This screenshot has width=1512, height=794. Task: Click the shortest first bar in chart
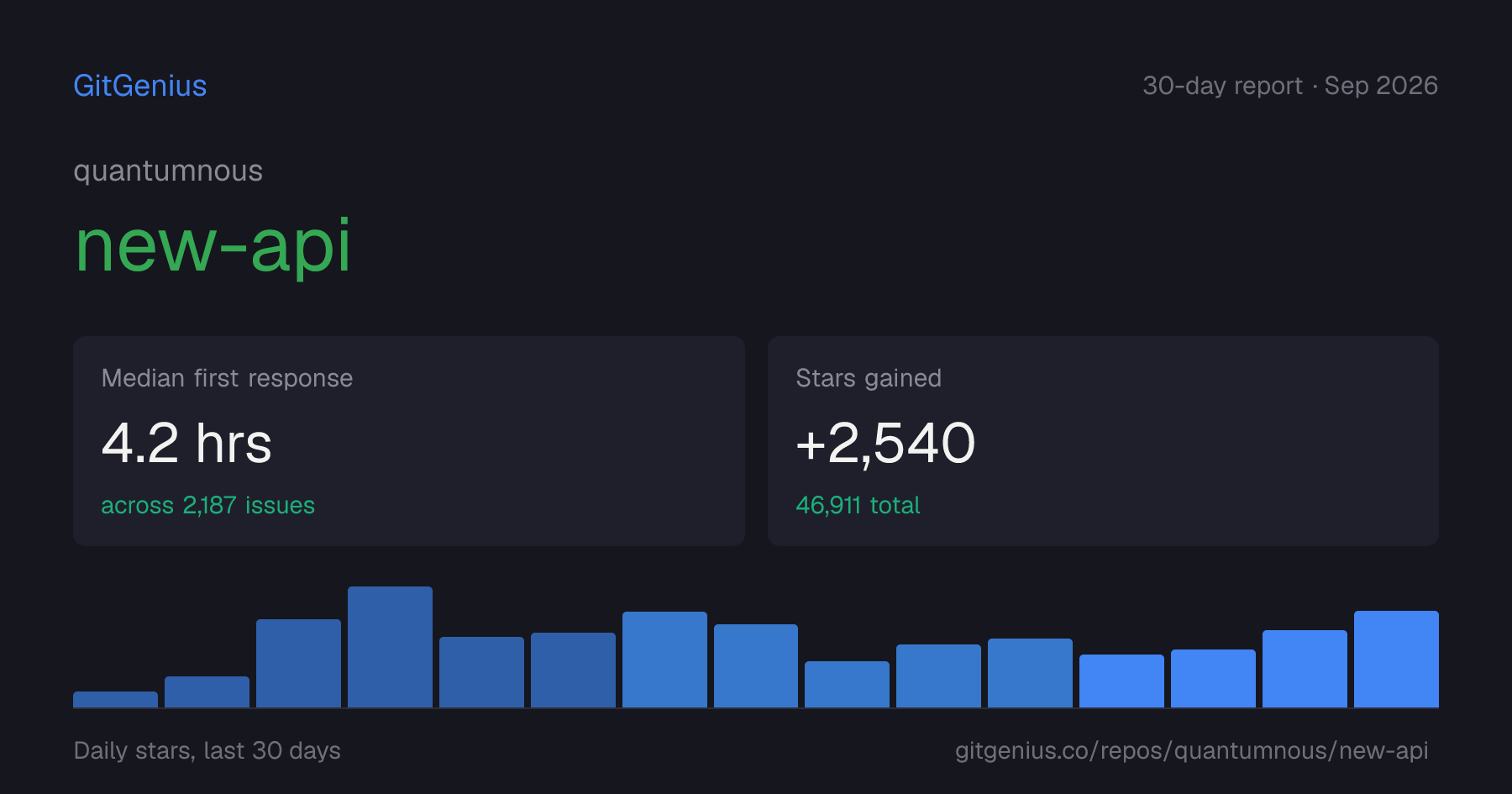click(115, 699)
